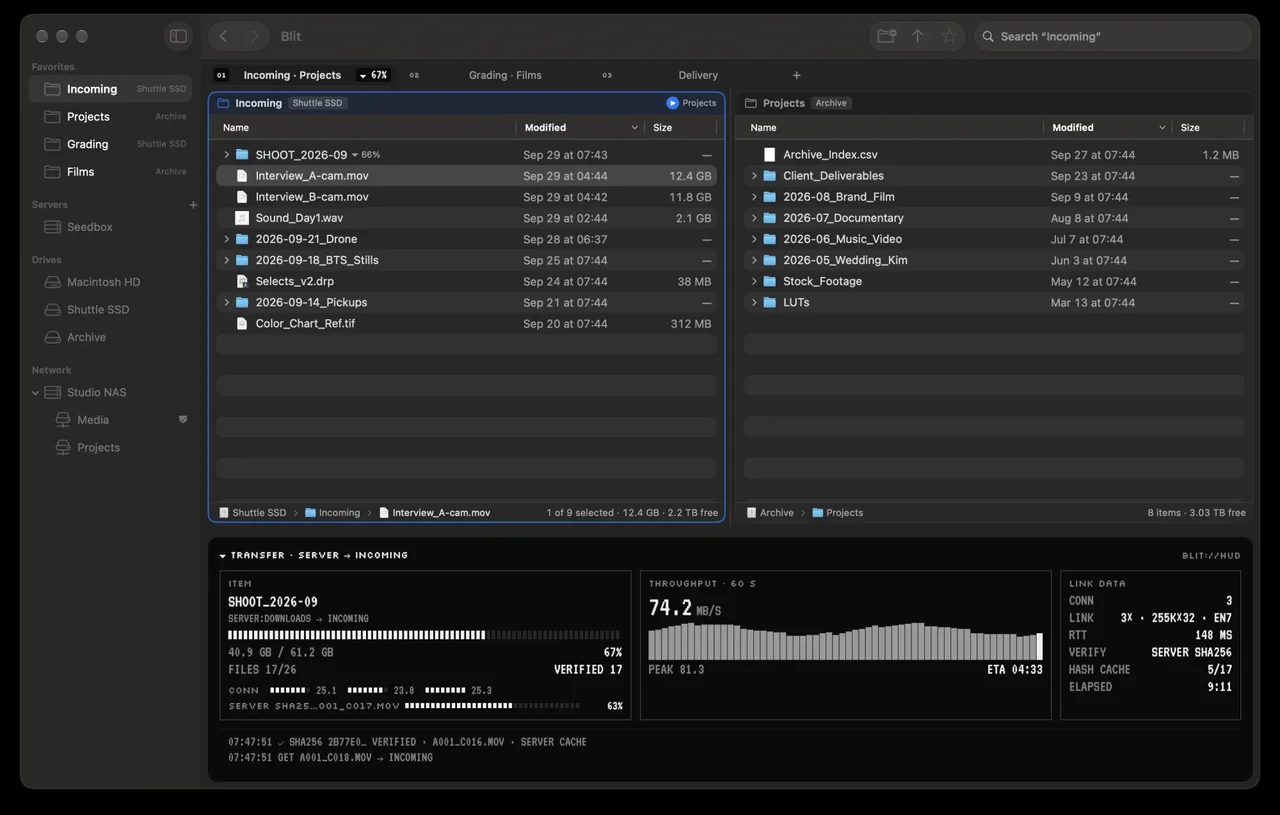The image size is (1280, 815).
Task: Expand the 2026-09-14_Pickups folder
Action: coord(227,302)
